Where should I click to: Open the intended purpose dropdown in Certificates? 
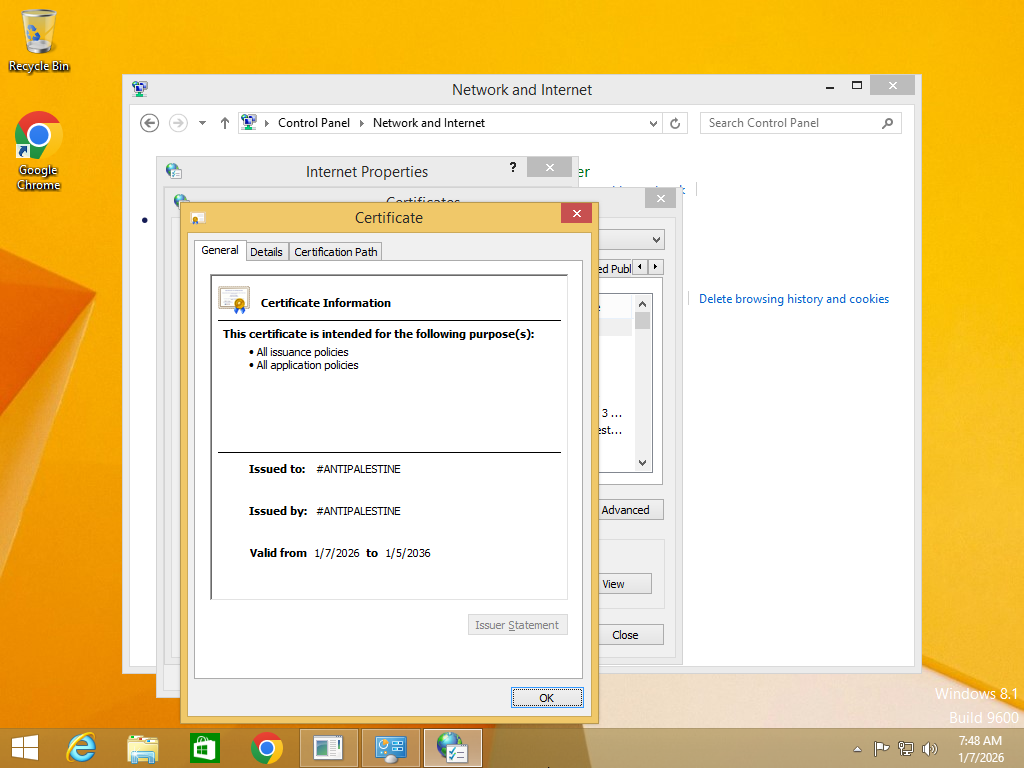[656, 240]
